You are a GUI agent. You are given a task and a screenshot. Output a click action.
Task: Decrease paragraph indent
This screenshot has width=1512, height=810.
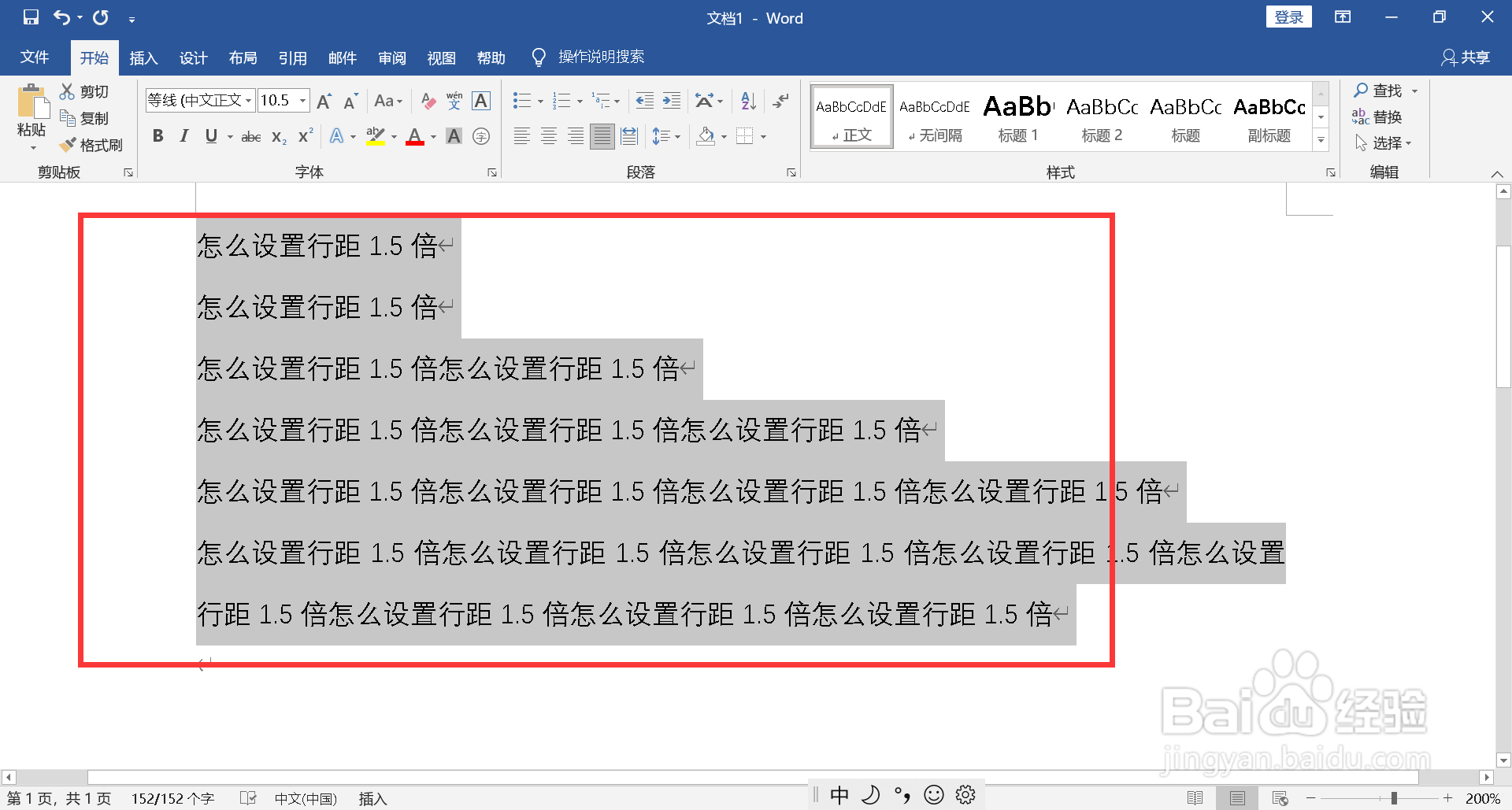click(x=645, y=101)
